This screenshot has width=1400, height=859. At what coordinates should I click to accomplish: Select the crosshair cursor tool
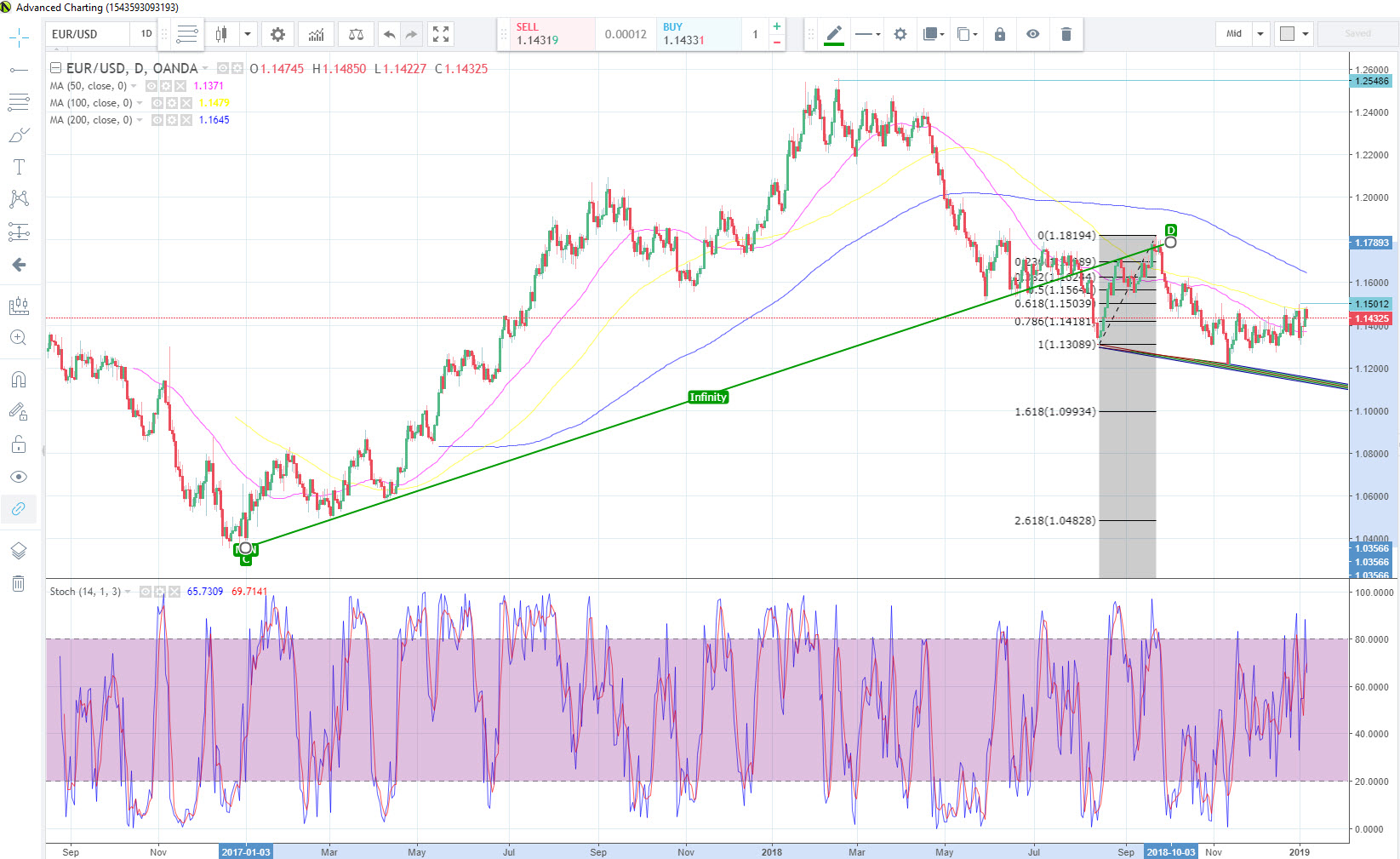[19, 37]
